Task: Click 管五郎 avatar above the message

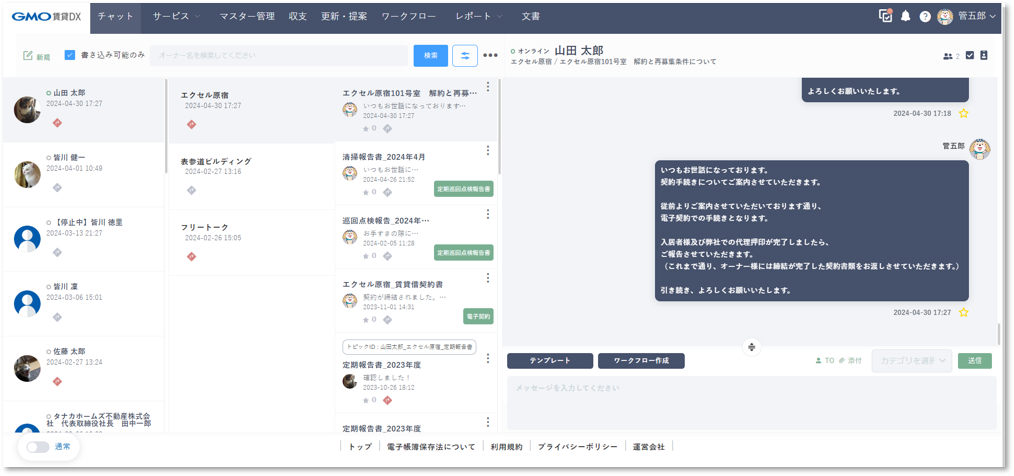Action: pyautogui.click(x=979, y=149)
